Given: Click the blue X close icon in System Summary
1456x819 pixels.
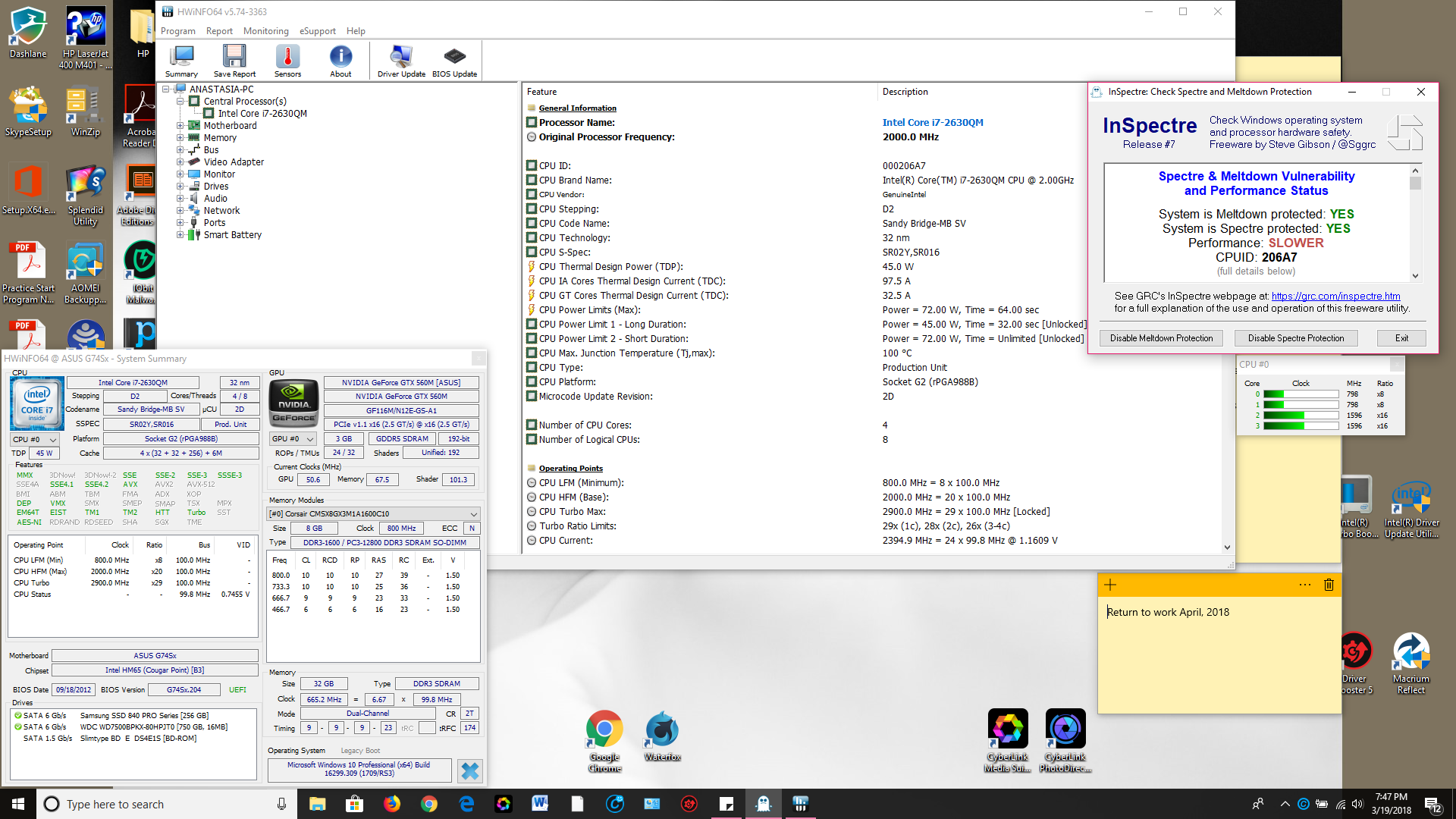Looking at the screenshot, I should [470, 770].
